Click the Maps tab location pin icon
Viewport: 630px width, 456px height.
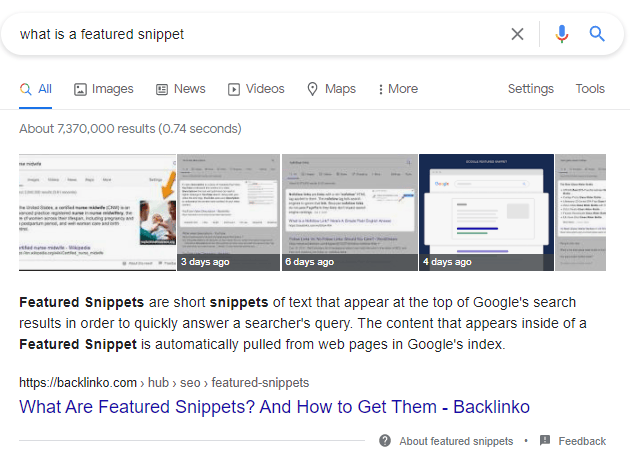(312, 89)
